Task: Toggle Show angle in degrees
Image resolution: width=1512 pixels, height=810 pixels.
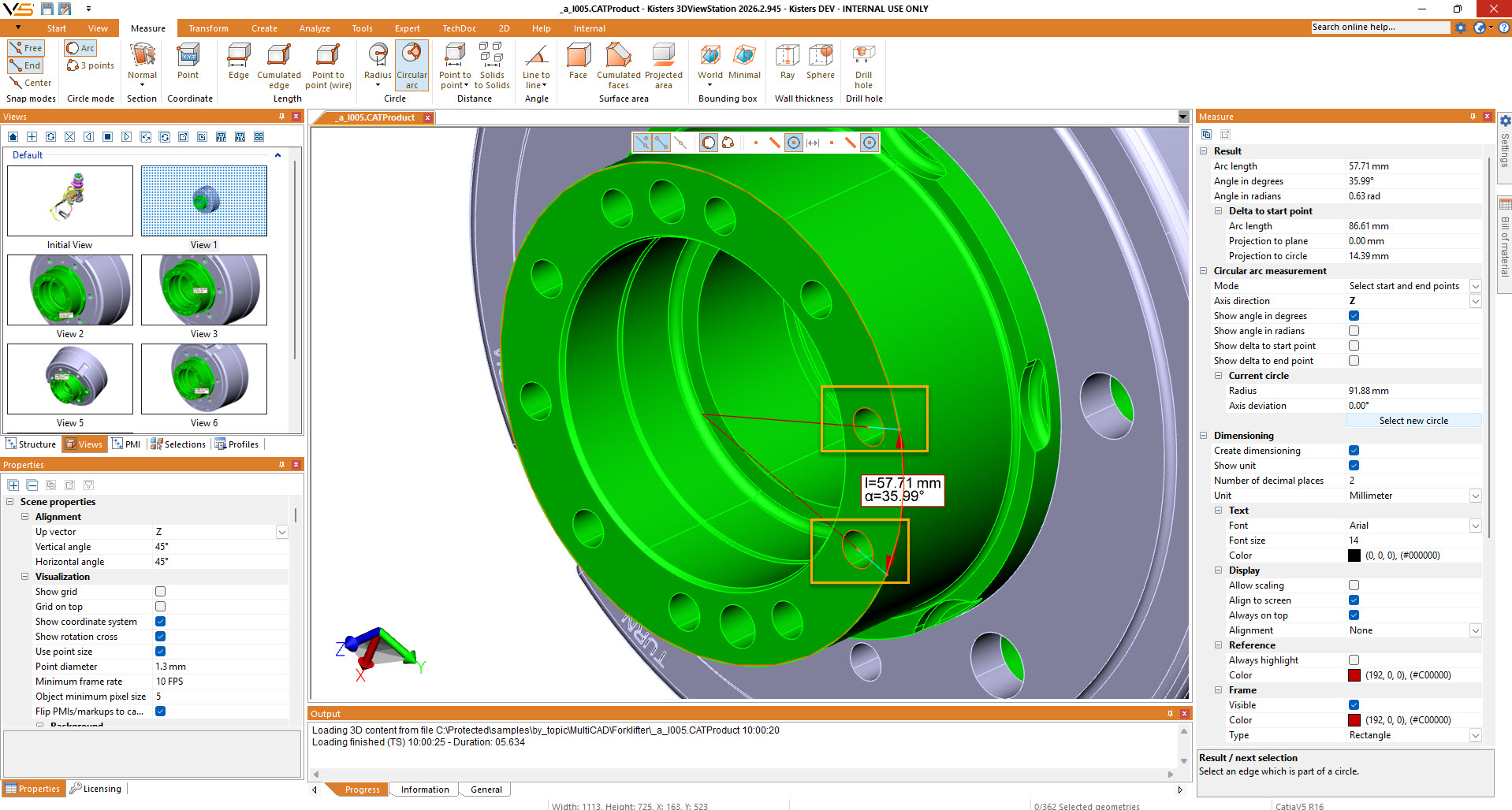Action: (1354, 316)
